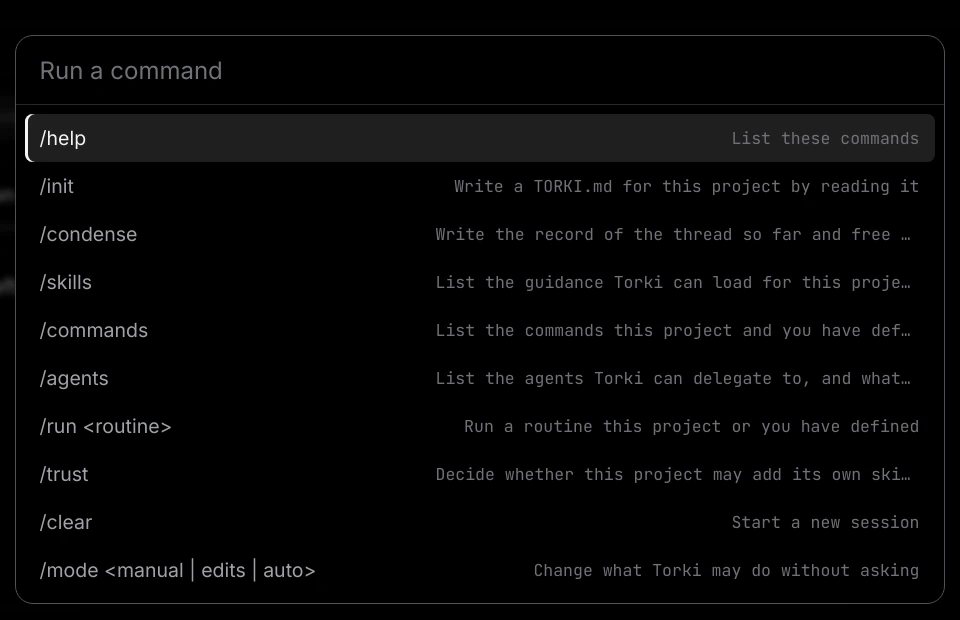Select the /mode manual edits auto command
The height and width of the screenshot is (620, 960).
coord(480,570)
